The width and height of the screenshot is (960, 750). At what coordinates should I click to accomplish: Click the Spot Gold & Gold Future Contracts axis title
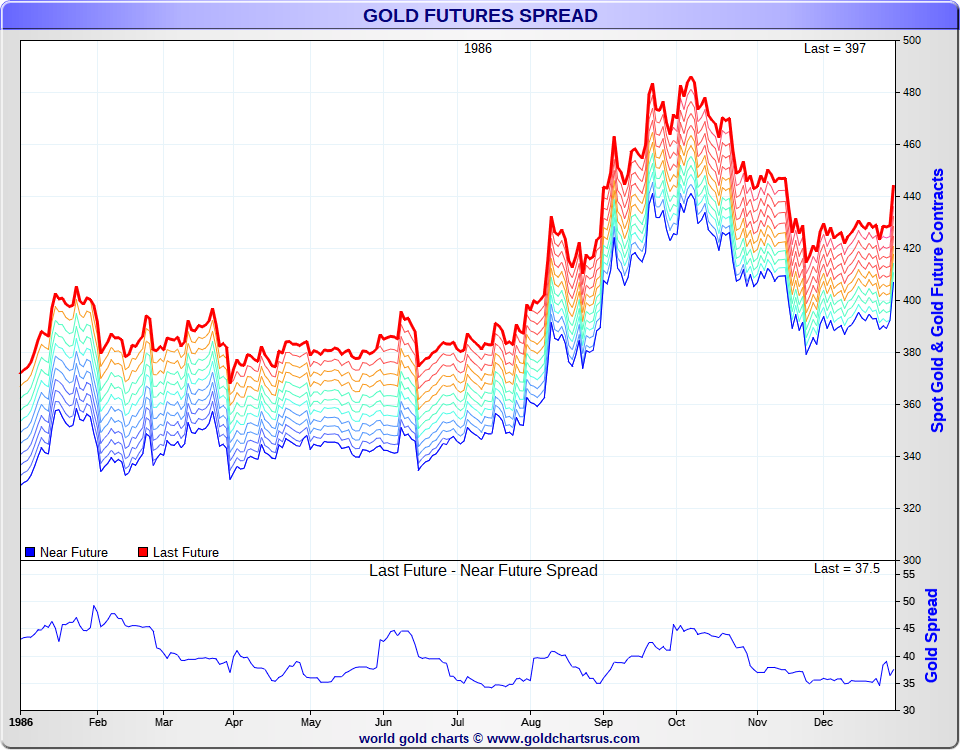pyautogui.click(x=937, y=300)
